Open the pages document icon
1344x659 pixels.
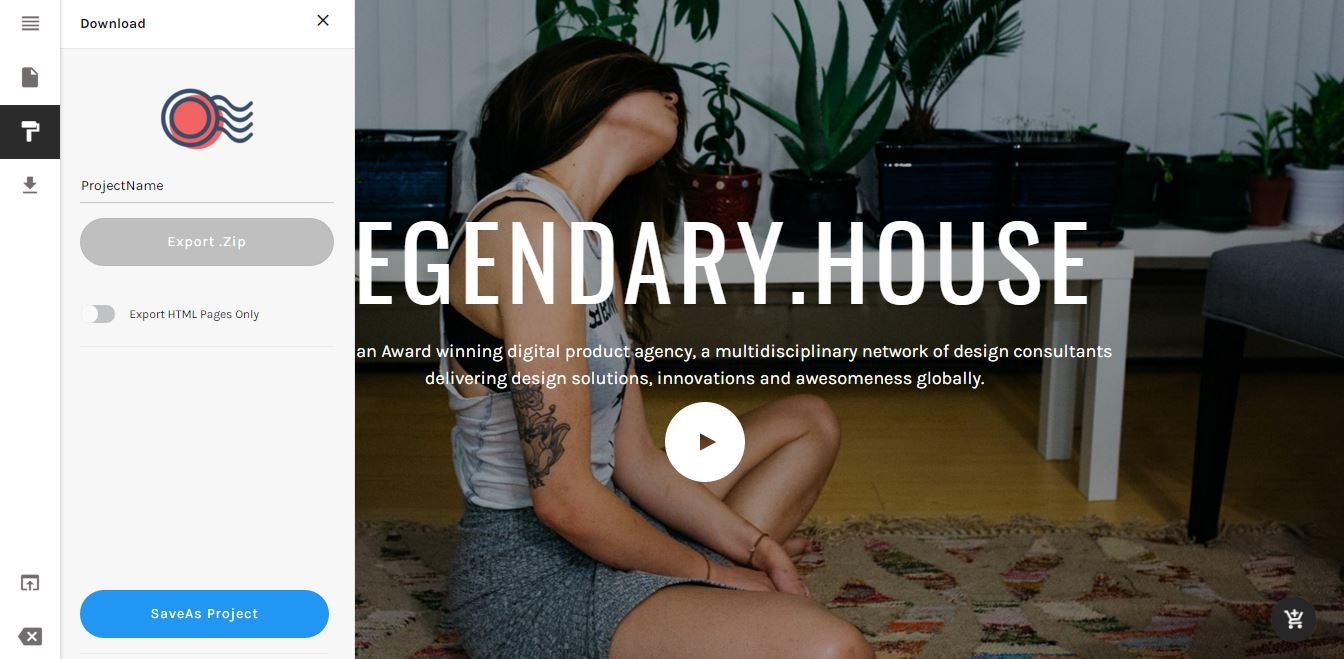tap(30, 77)
